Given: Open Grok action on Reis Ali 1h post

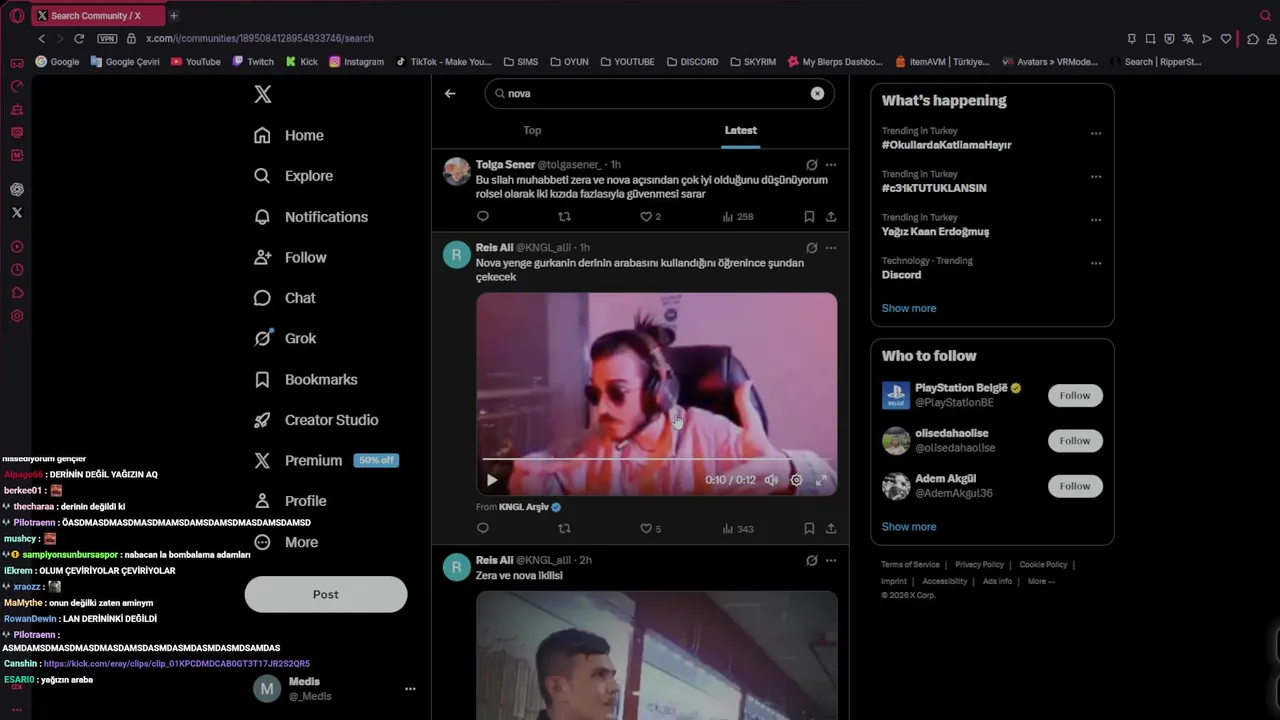Looking at the screenshot, I should click(x=812, y=248).
